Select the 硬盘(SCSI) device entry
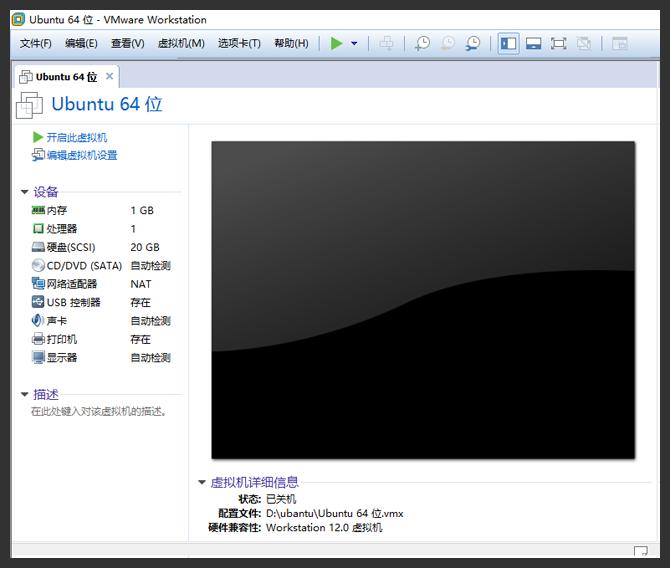The height and width of the screenshot is (568, 670). point(75,247)
